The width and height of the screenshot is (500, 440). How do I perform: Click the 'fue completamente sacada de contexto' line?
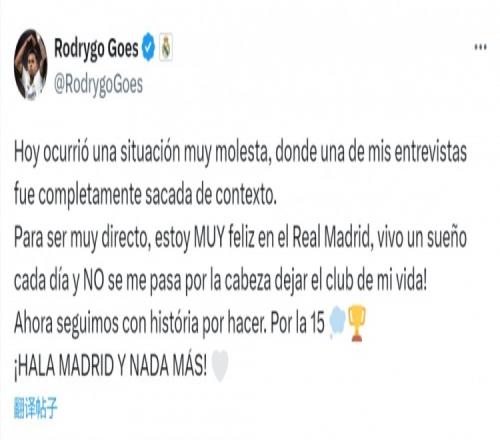click(145, 195)
